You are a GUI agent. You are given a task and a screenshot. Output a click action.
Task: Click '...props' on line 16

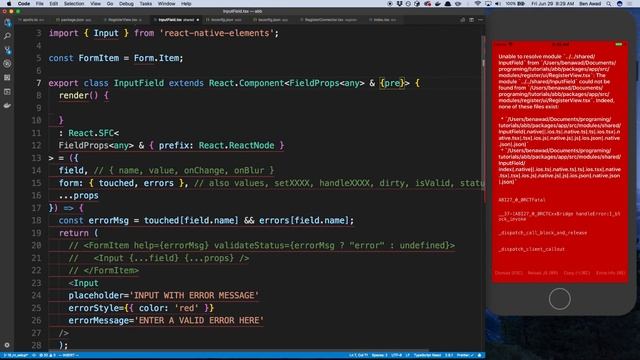(78, 196)
